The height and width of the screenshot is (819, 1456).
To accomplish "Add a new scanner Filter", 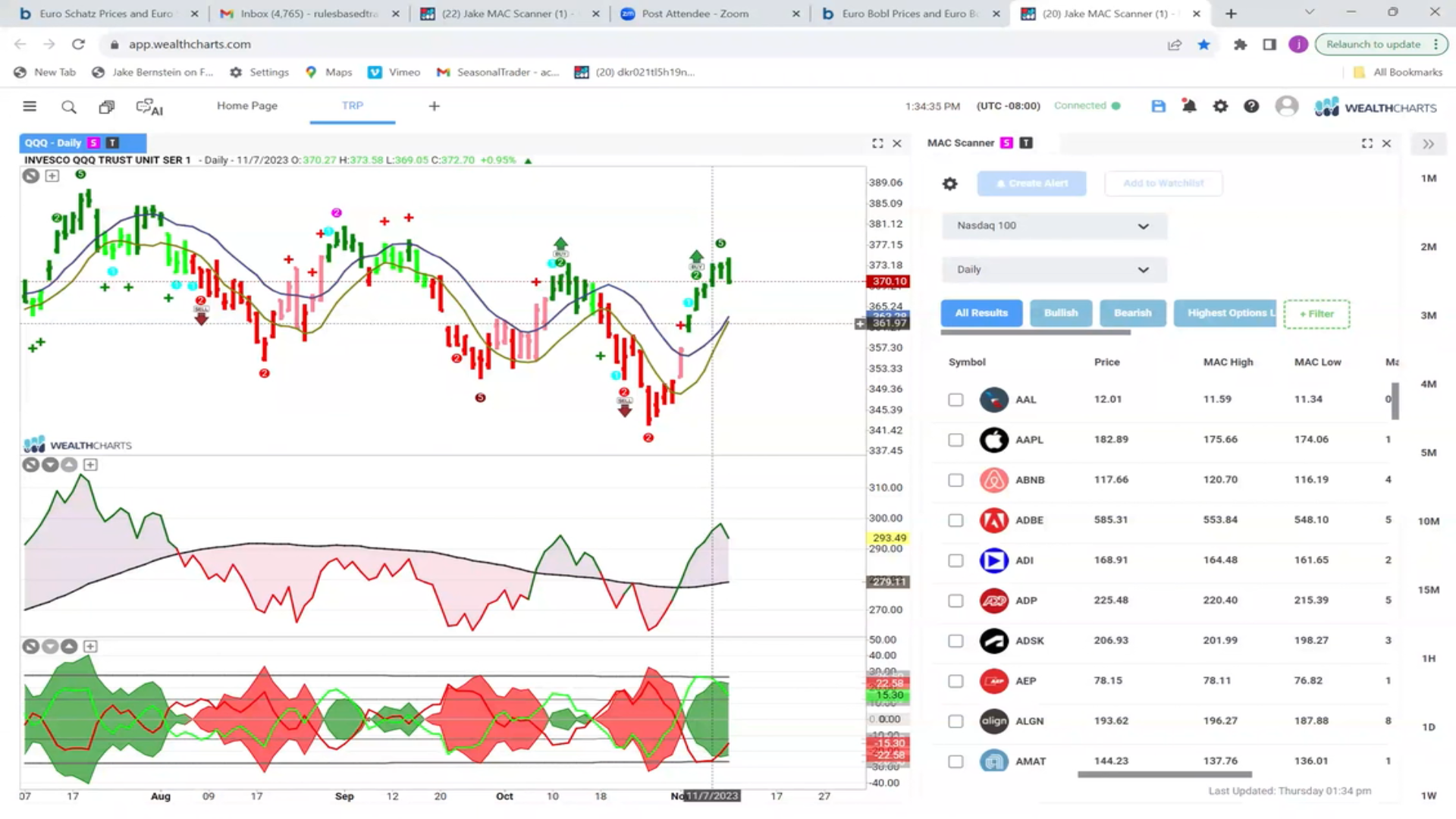I will pyautogui.click(x=1316, y=314).
